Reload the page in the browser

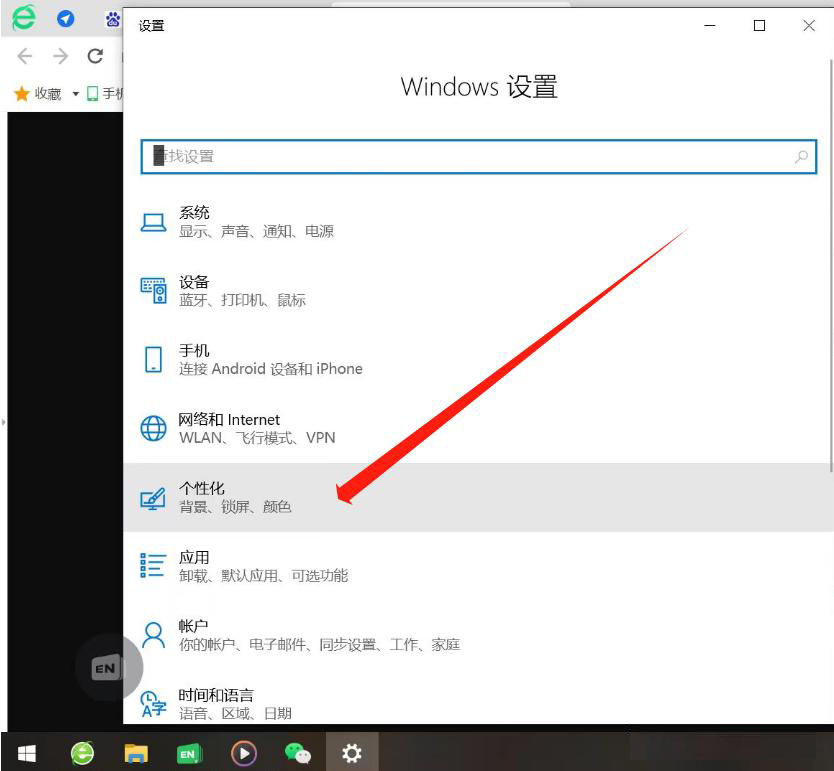coord(95,56)
